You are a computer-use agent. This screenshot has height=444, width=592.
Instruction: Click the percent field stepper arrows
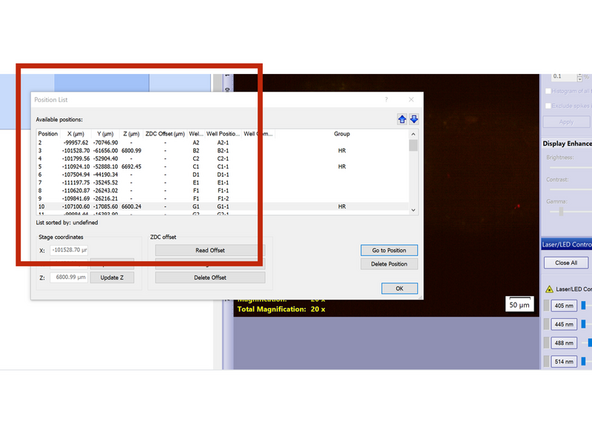tap(580, 77)
